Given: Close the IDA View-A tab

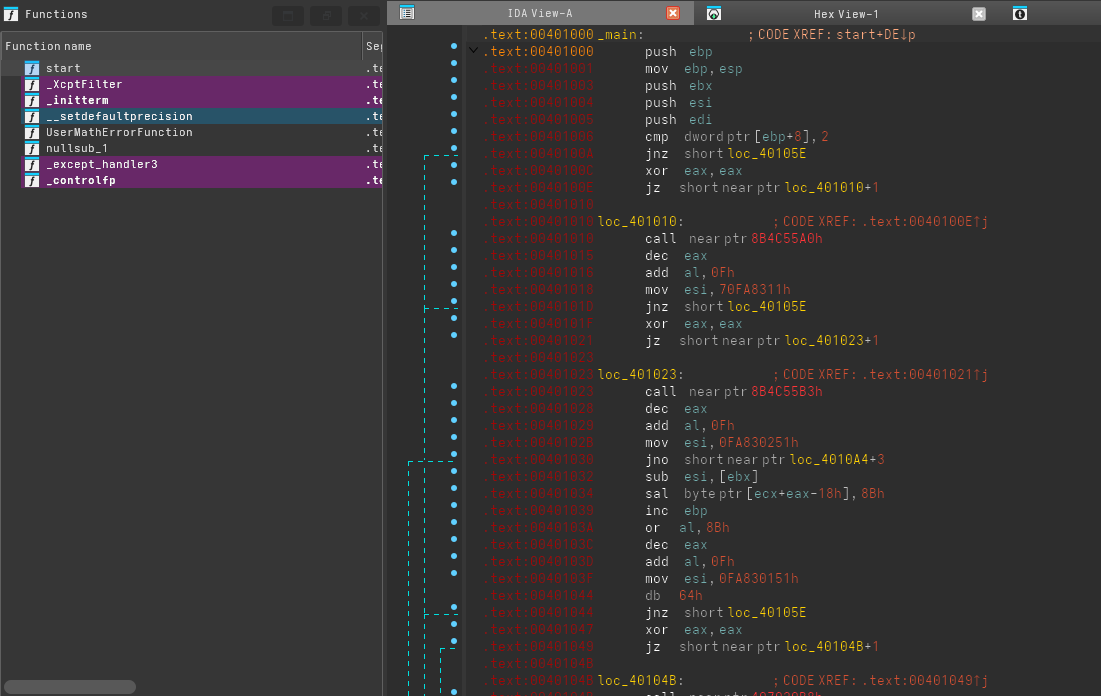Looking at the screenshot, I should (673, 13).
